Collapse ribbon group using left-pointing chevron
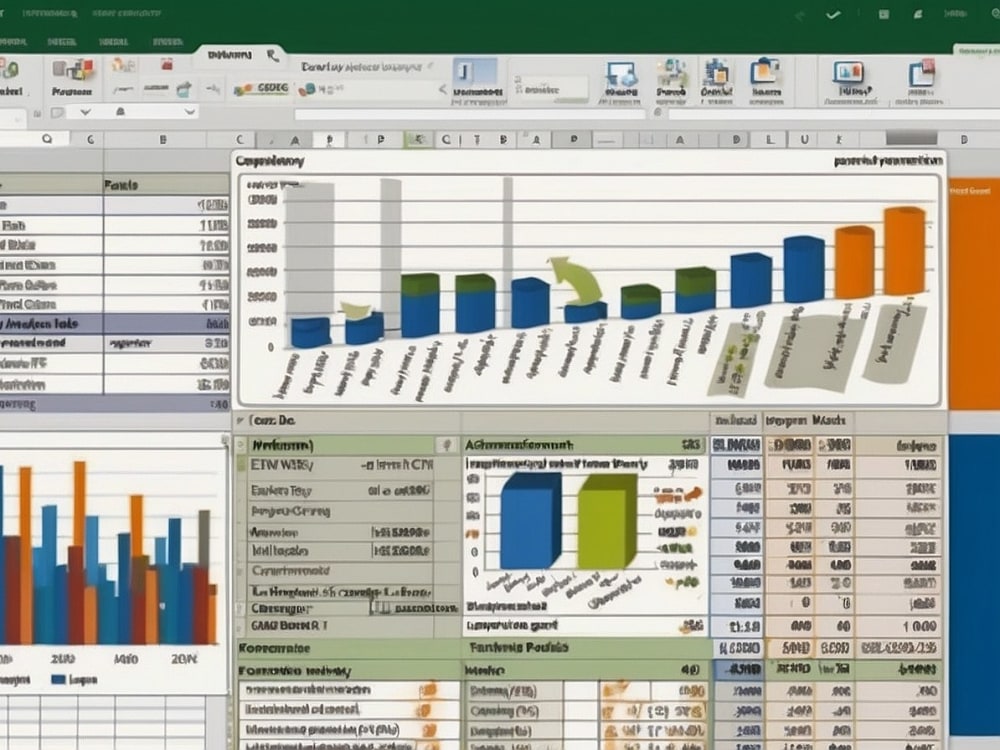This screenshot has width=1000, height=750. tap(443, 89)
